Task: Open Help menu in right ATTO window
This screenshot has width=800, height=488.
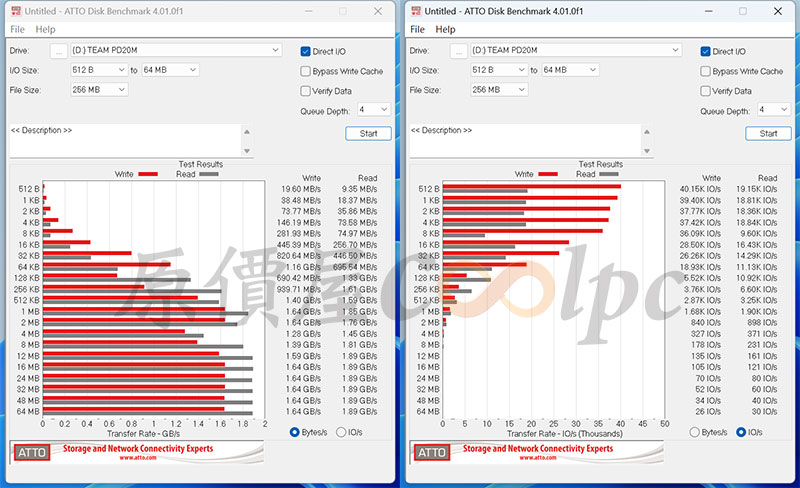Action: (x=445, y=29)
